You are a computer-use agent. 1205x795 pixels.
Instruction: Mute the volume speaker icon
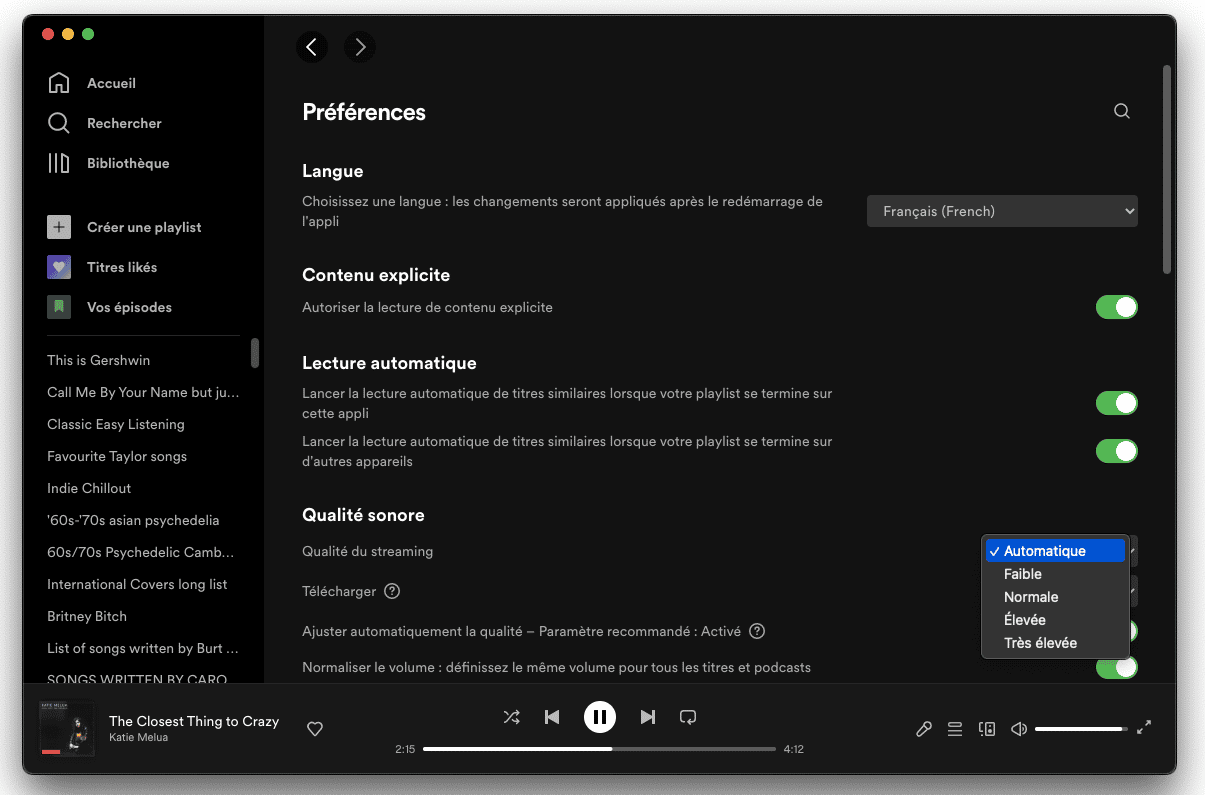[1019, 729]
